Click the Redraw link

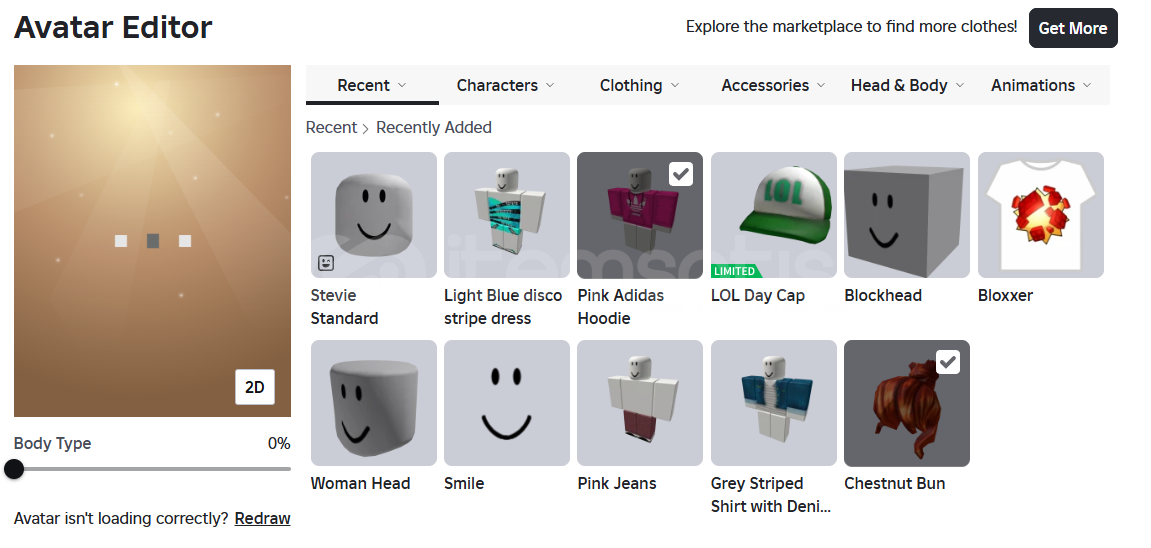(x=262, y=518)
